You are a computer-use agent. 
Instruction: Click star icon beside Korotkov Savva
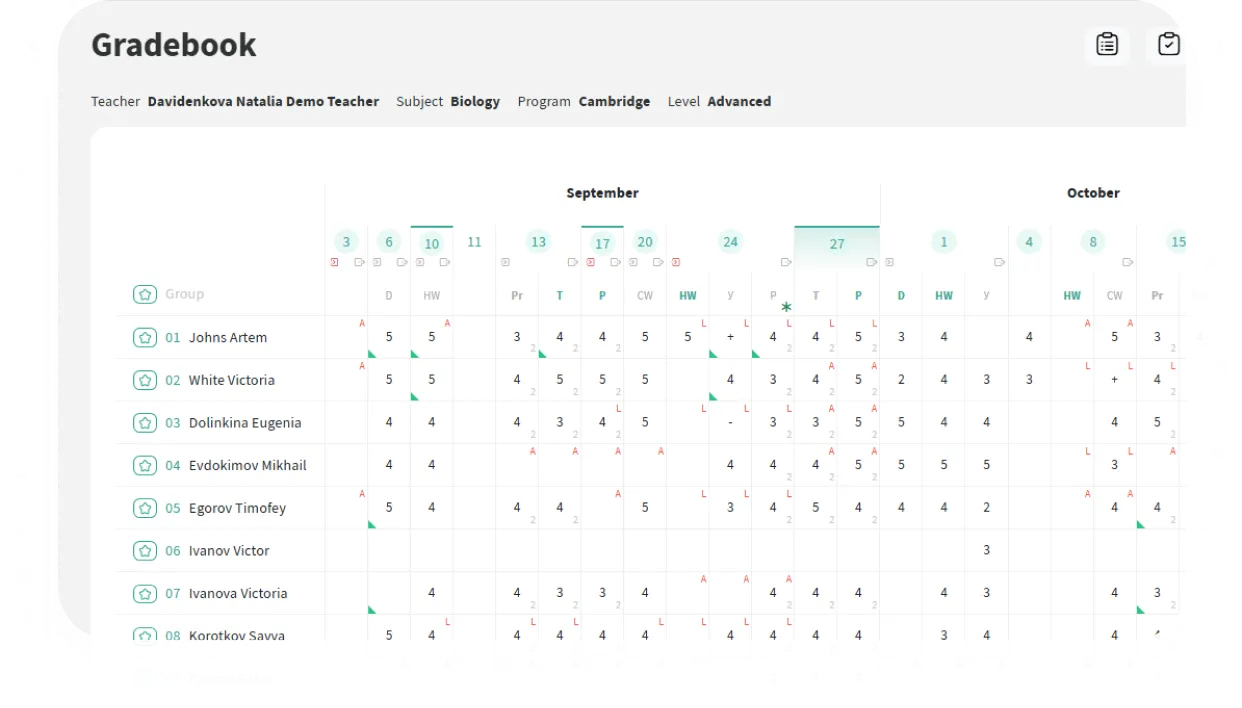click(145, 636)
